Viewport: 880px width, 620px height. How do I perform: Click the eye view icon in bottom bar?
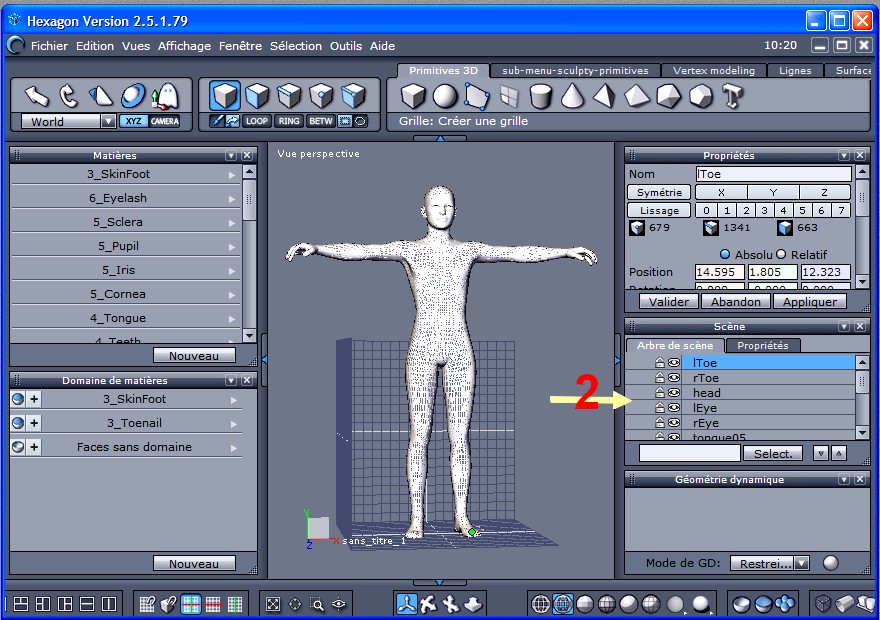[339, 604]
